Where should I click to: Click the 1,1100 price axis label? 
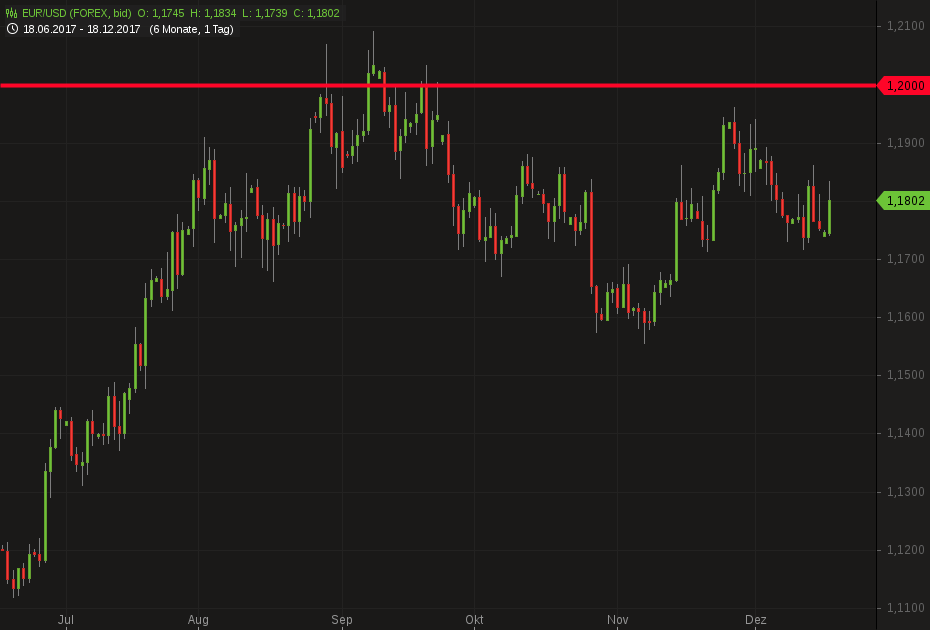904,607
